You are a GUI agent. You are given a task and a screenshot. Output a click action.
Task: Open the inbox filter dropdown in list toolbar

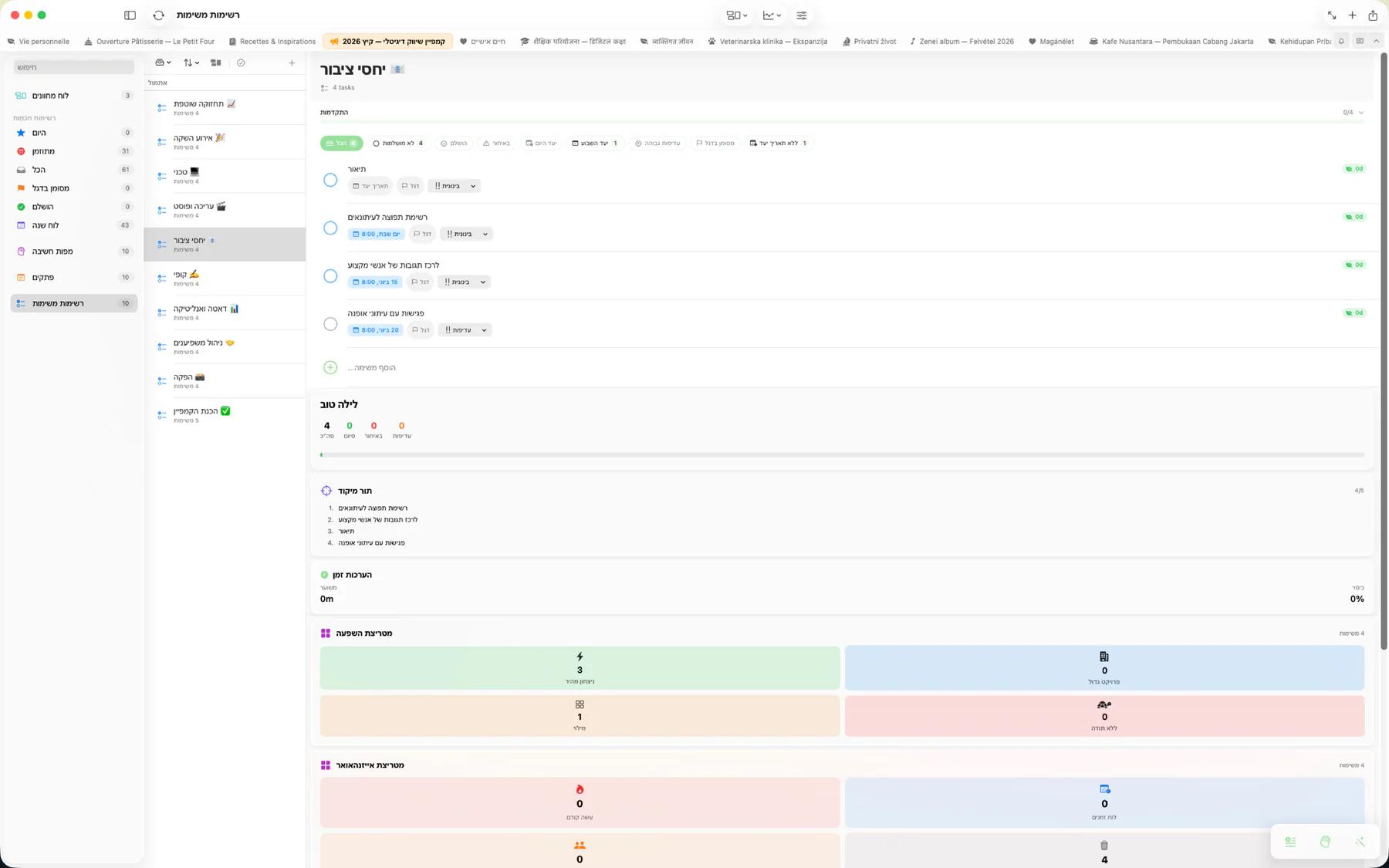[163, 62]
